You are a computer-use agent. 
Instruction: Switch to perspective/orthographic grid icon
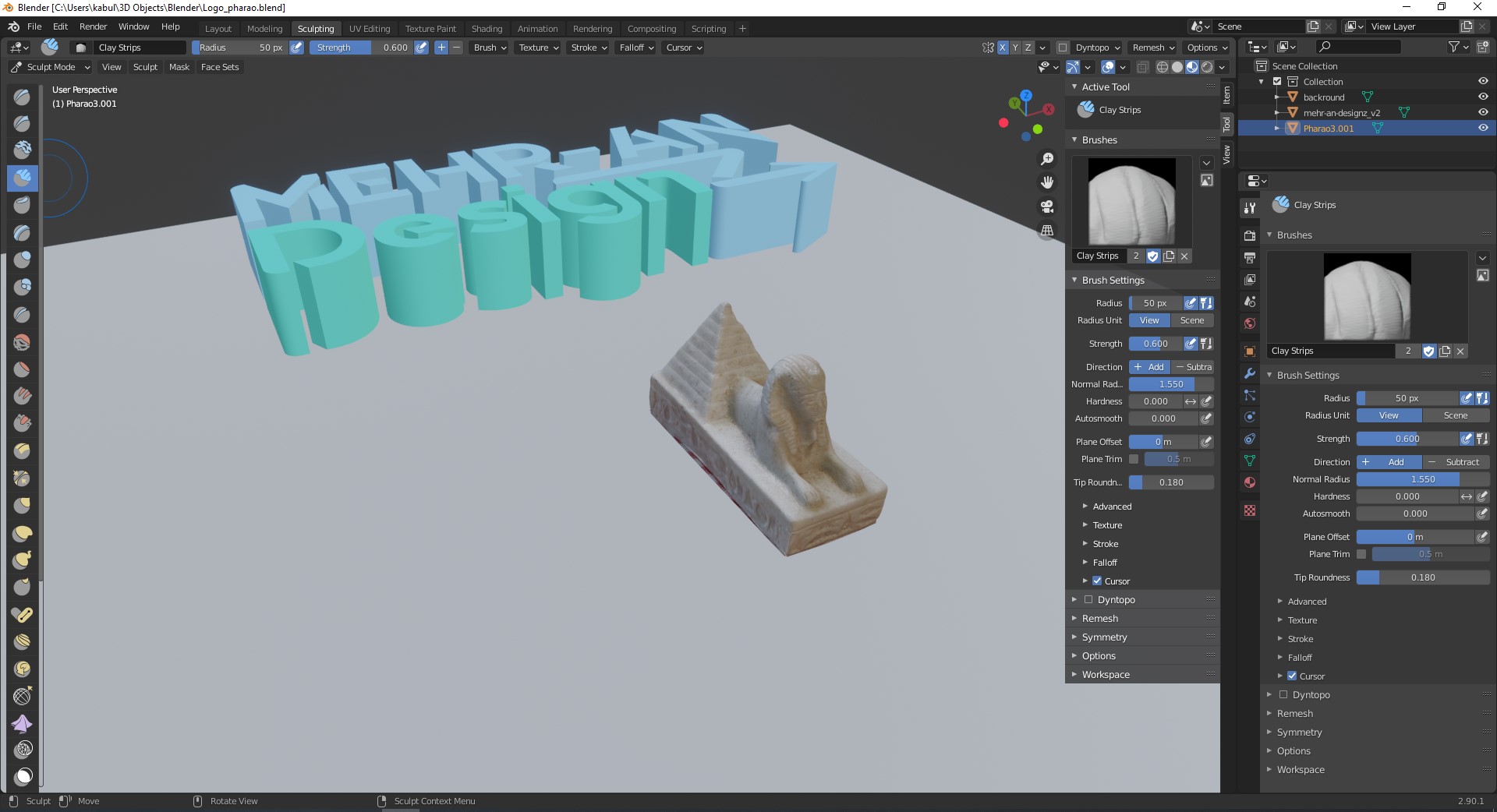pyautogui.click(x=1047, y=231)
